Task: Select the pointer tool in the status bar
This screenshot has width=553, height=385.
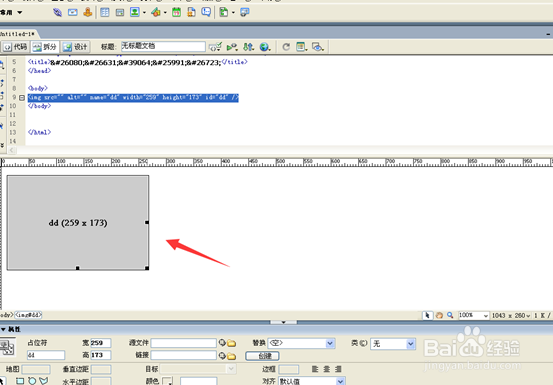Action: 427,315
